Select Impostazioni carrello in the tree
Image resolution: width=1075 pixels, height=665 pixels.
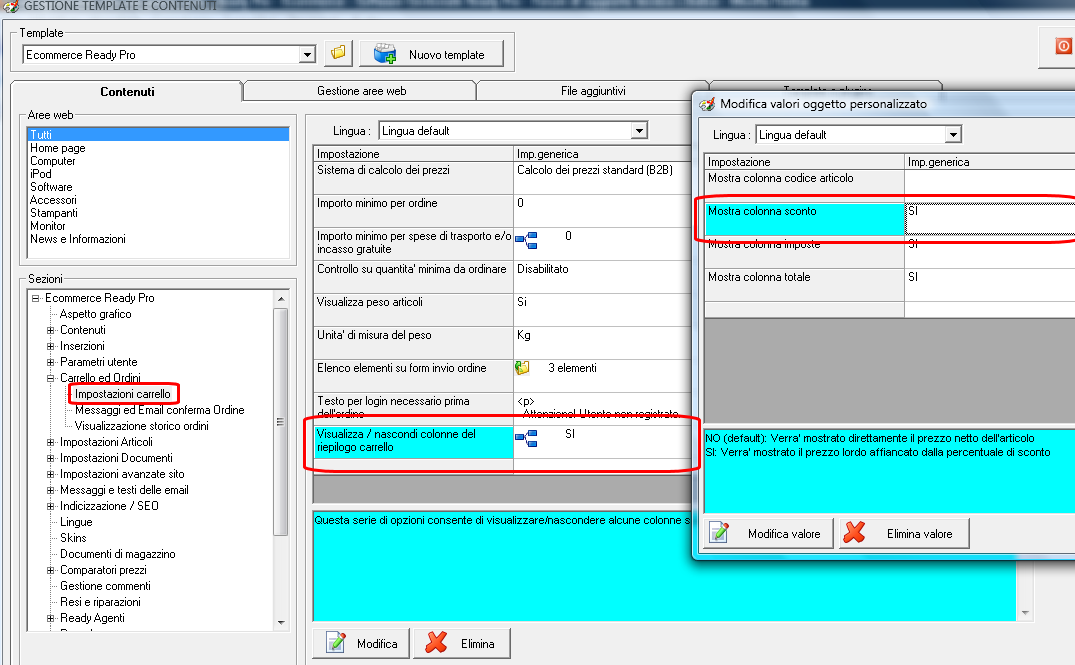tap(123, 394)
